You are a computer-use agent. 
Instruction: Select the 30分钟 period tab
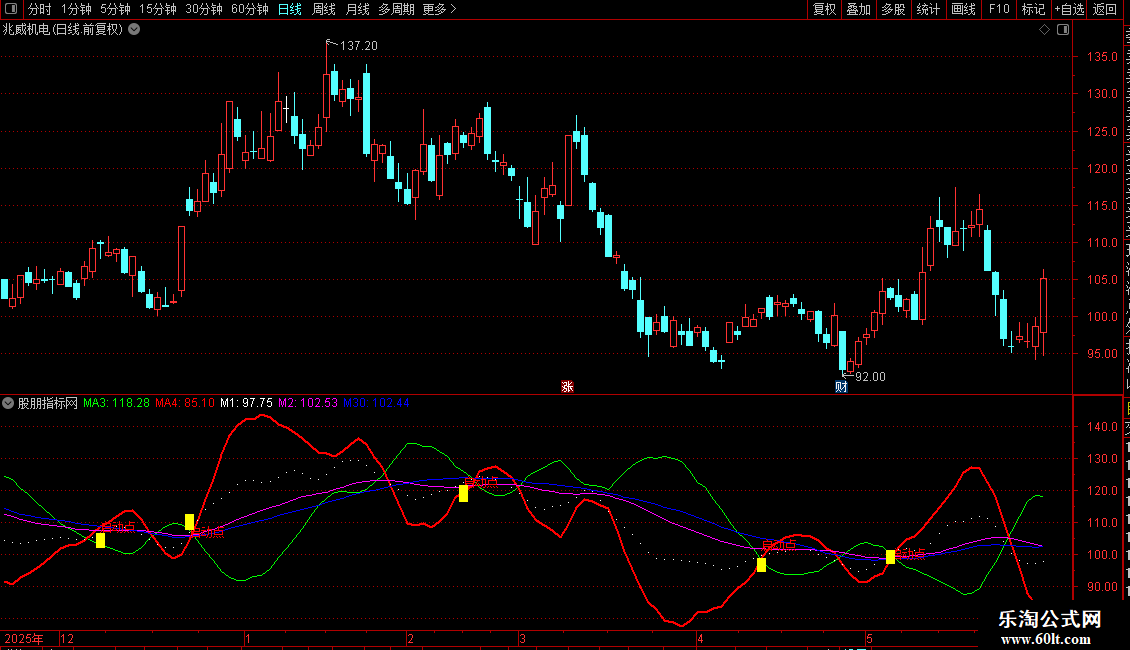point(204,9)
